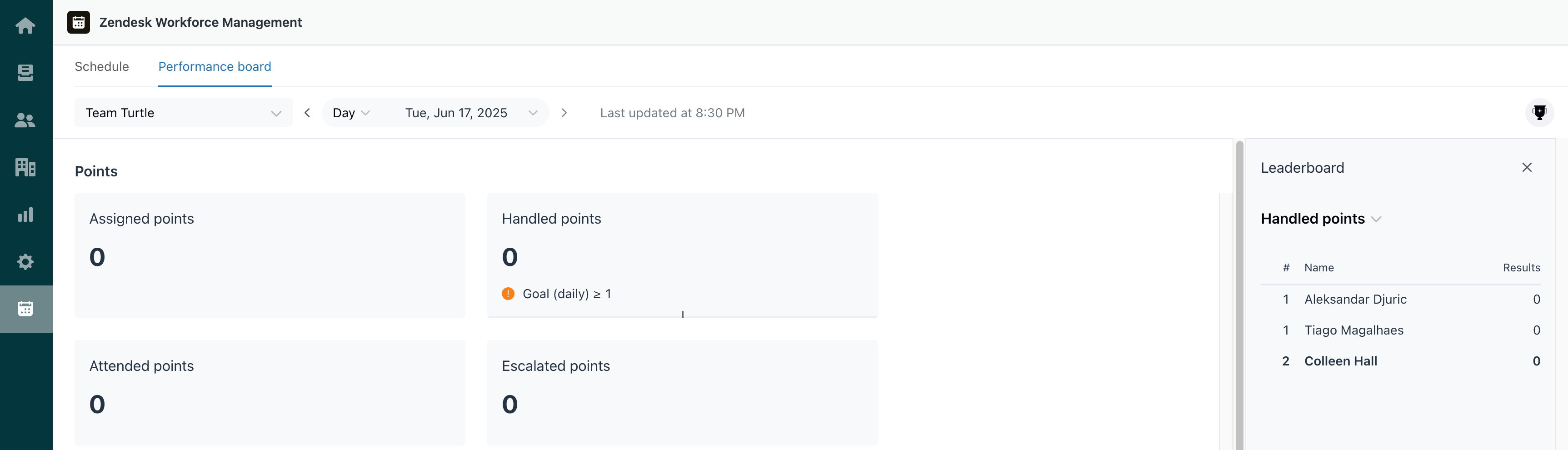Switch to the Schedule tab

(102, 66)
